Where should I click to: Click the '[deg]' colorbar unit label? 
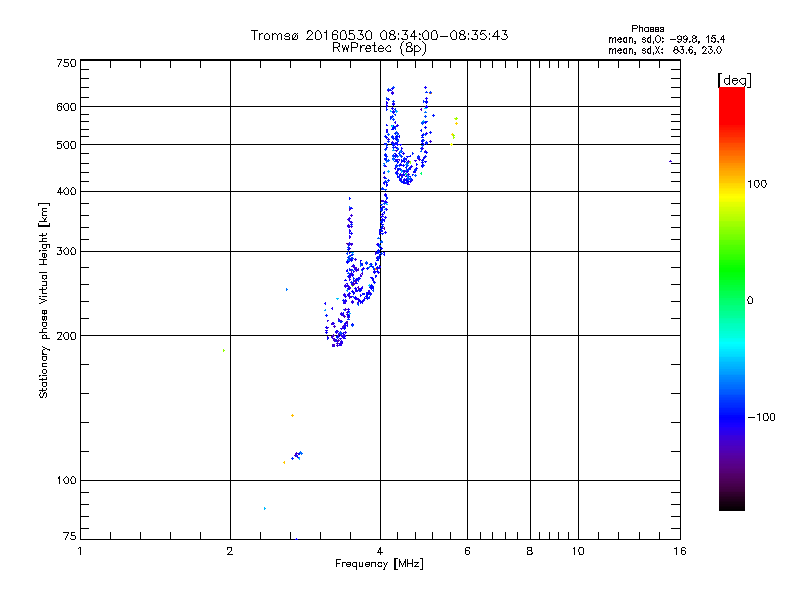click(734, 80)
